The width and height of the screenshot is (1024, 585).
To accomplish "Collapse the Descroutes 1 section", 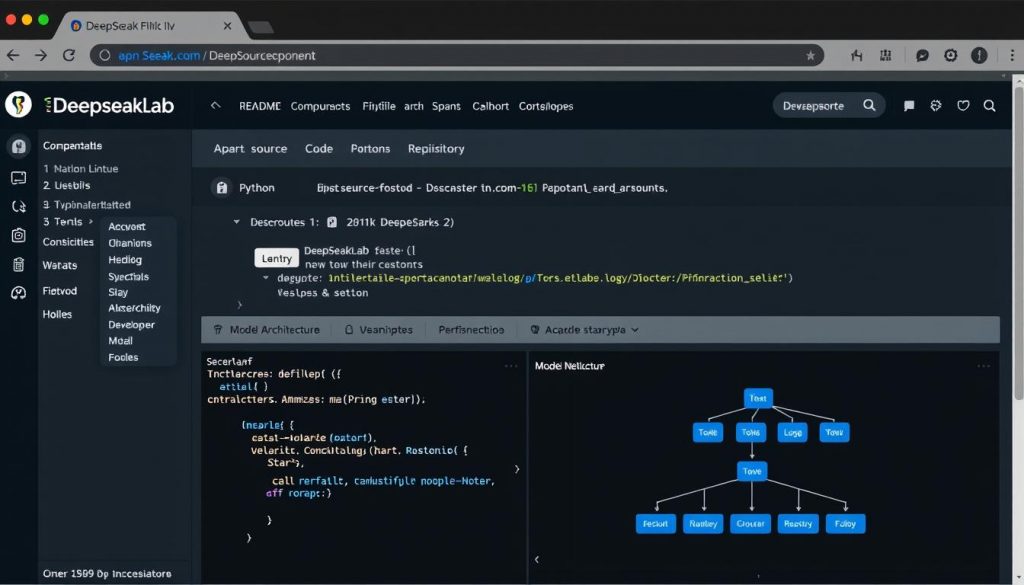I will (236, 222).
